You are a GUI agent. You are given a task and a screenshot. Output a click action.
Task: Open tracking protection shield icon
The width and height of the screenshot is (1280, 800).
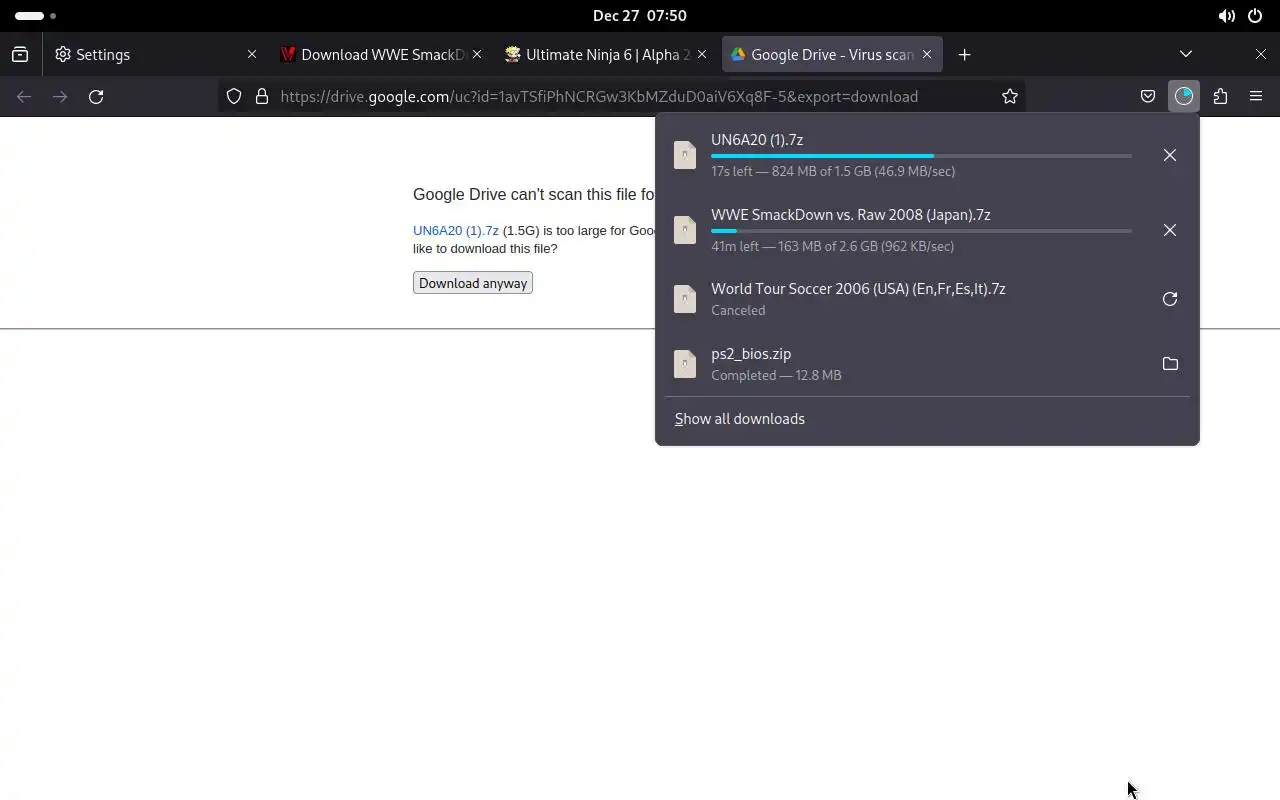[x=234, y=96]
